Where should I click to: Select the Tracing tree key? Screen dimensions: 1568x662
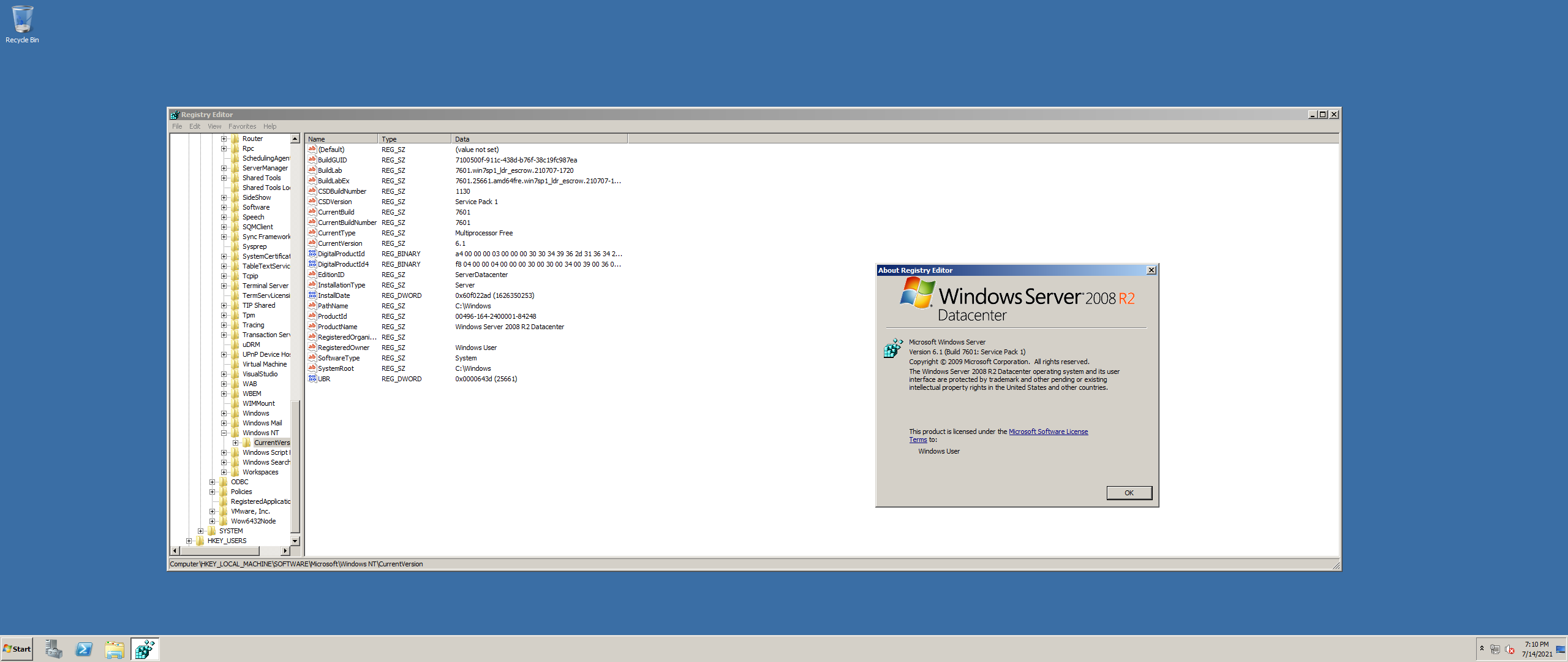click(253, 325)
